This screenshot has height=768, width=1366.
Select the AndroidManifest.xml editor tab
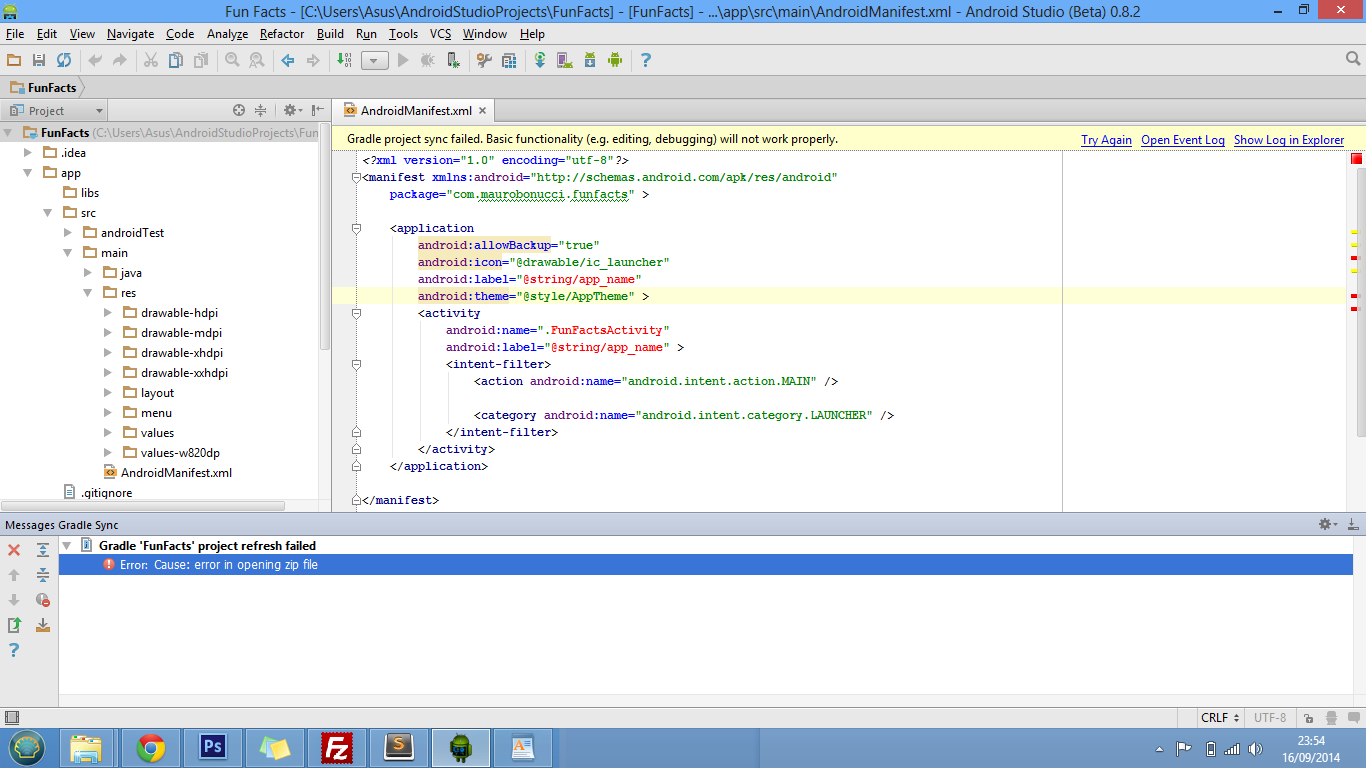pos(415,111)
